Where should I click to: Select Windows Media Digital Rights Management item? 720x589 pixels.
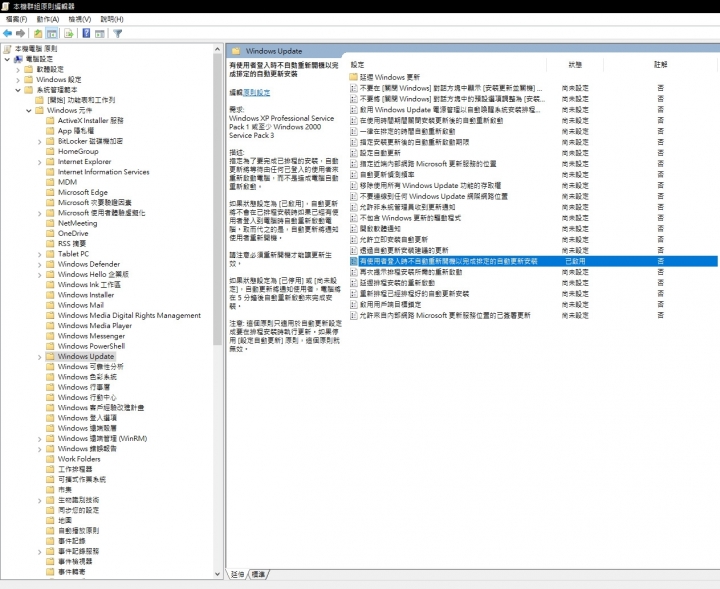pos(129,315)
